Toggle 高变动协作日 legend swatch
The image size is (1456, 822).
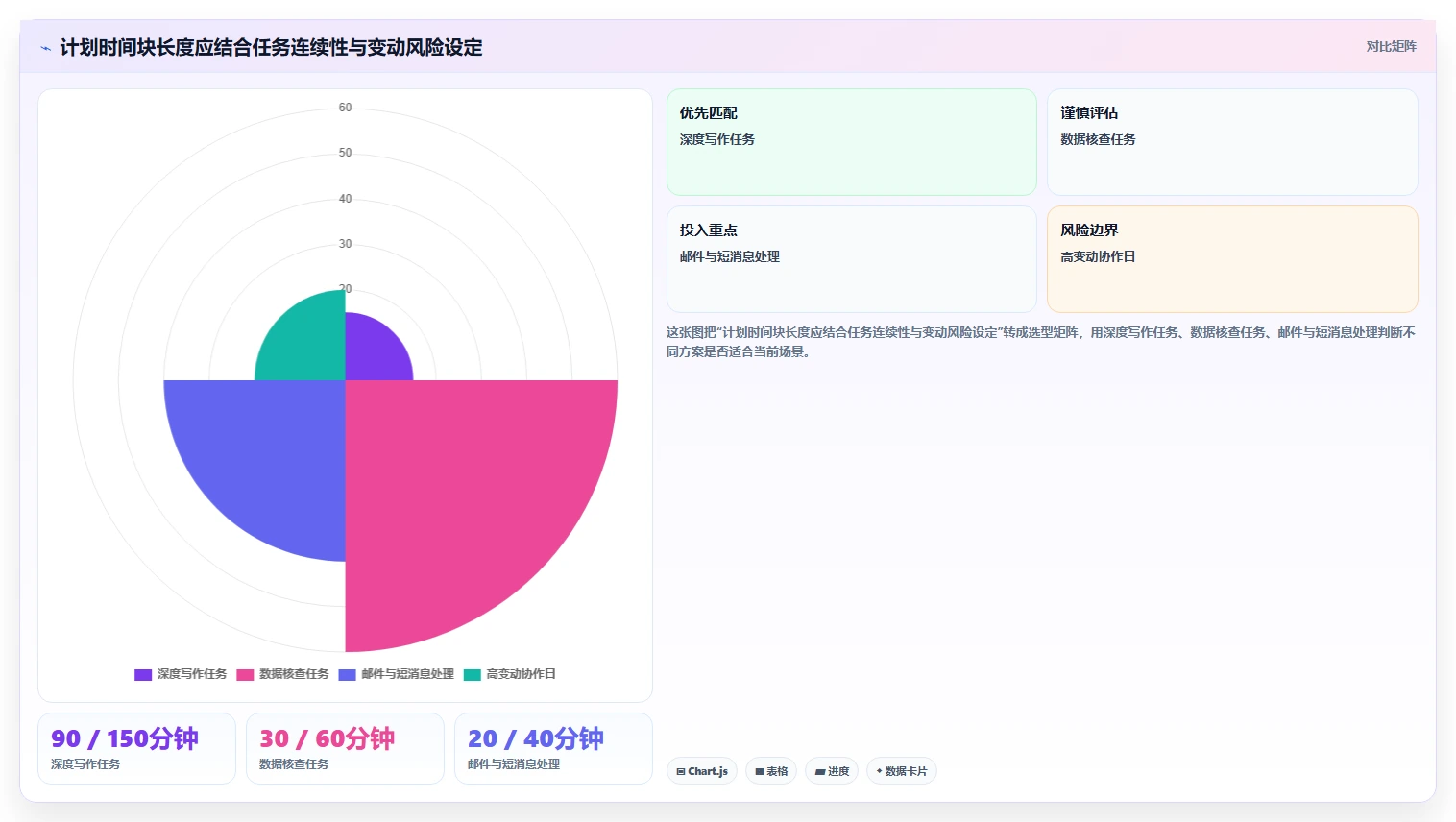tap(472, 674)
